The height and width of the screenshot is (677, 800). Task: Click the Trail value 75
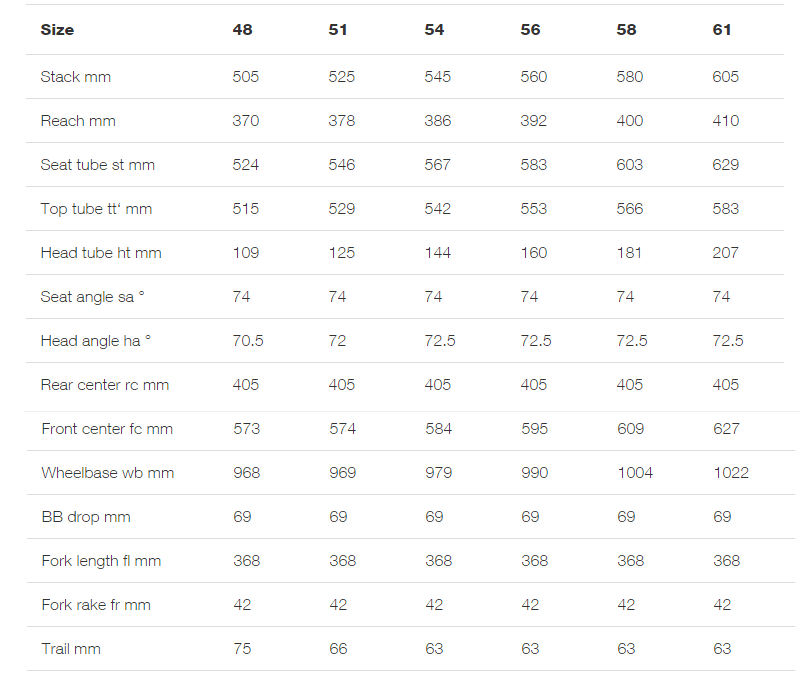click(x=242, y=649)
